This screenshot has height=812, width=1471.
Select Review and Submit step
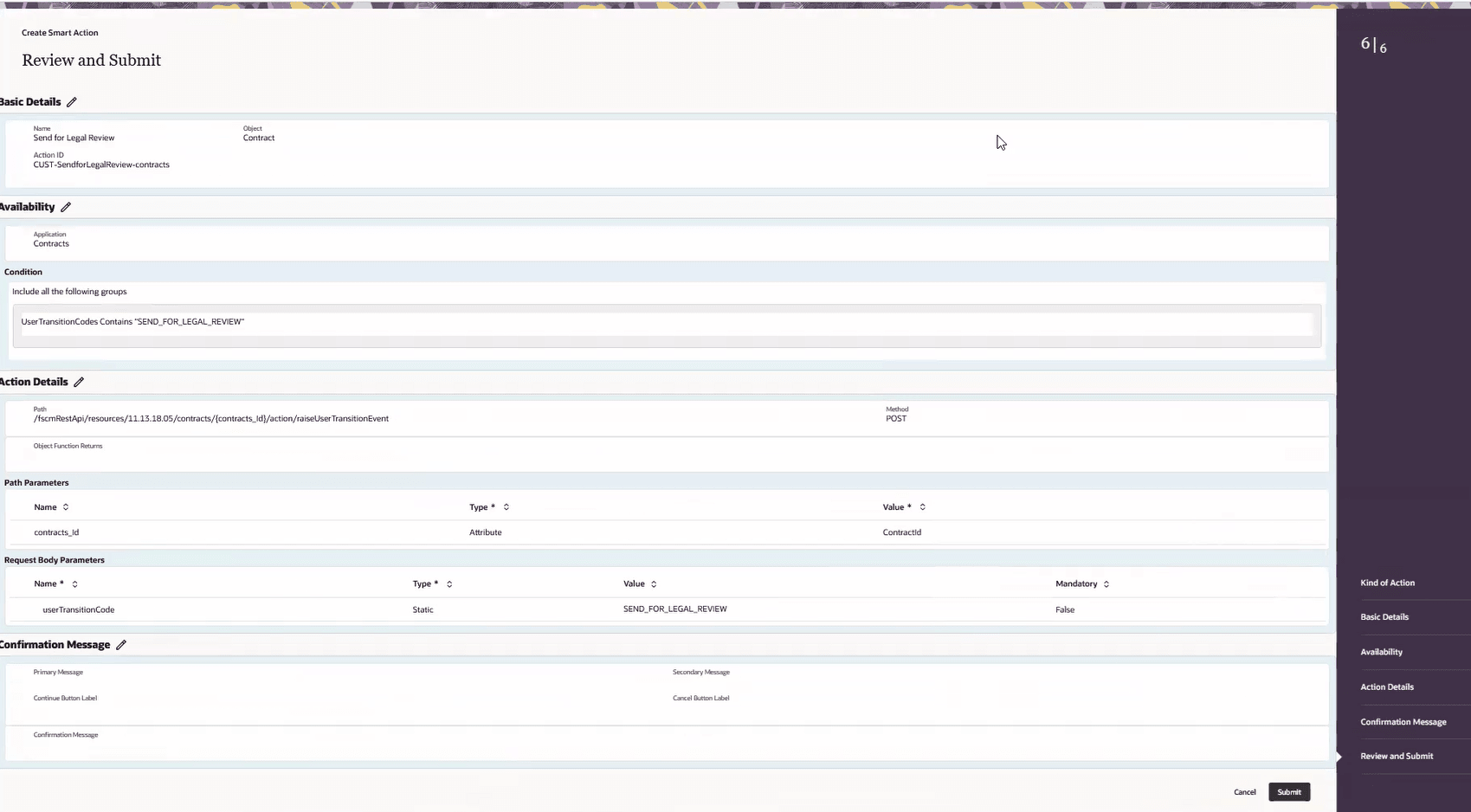(1397, 756)
